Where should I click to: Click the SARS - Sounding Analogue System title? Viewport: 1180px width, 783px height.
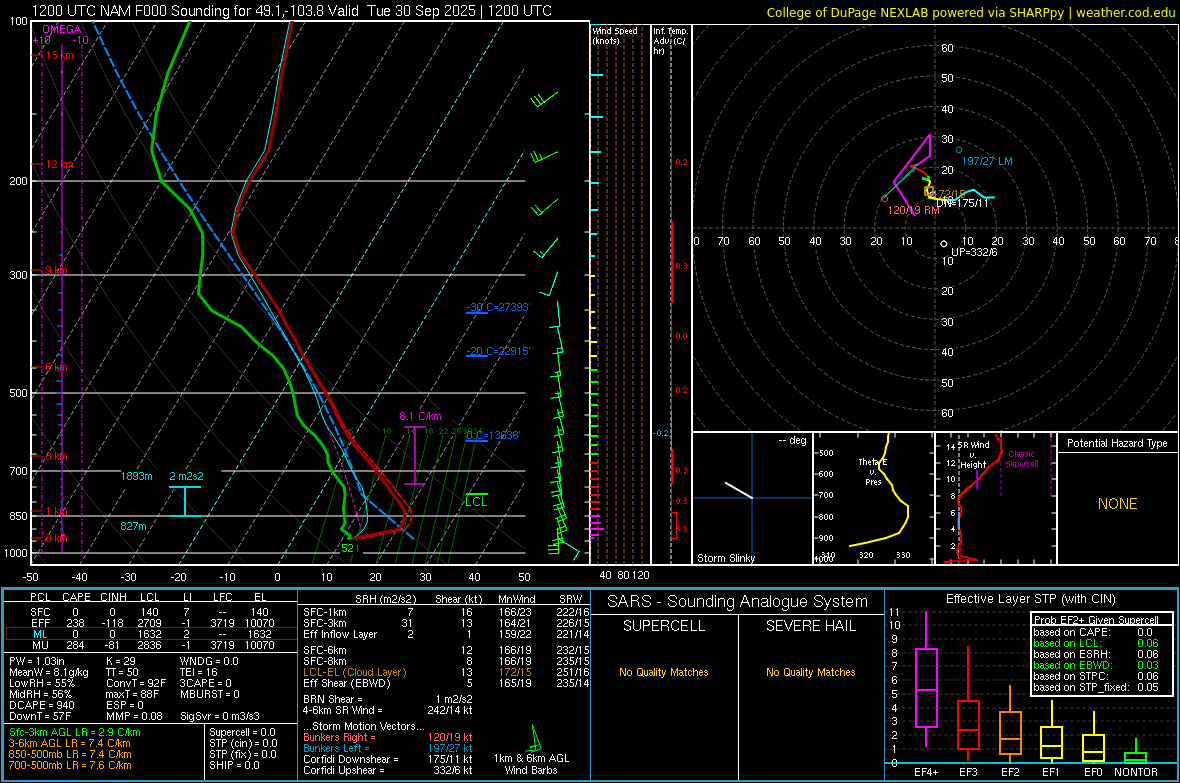pyautogui.click(x=738, y=602)
